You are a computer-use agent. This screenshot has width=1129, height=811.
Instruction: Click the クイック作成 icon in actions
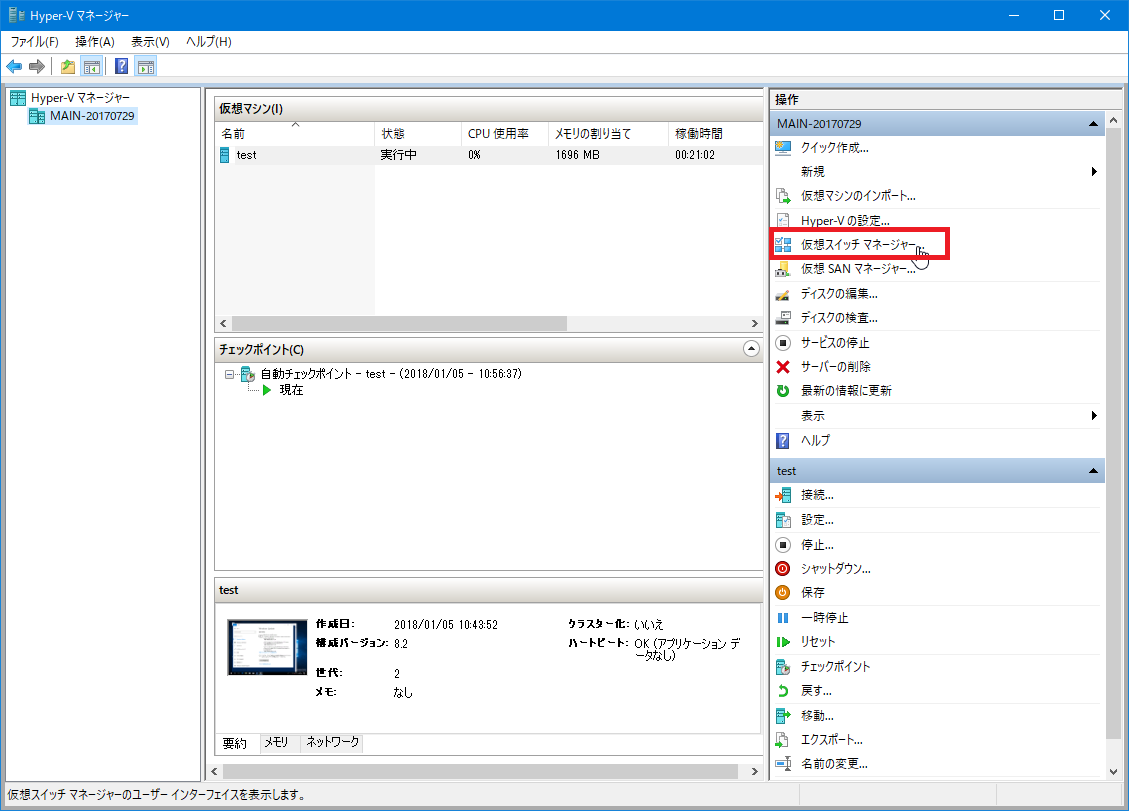point(783,148)
